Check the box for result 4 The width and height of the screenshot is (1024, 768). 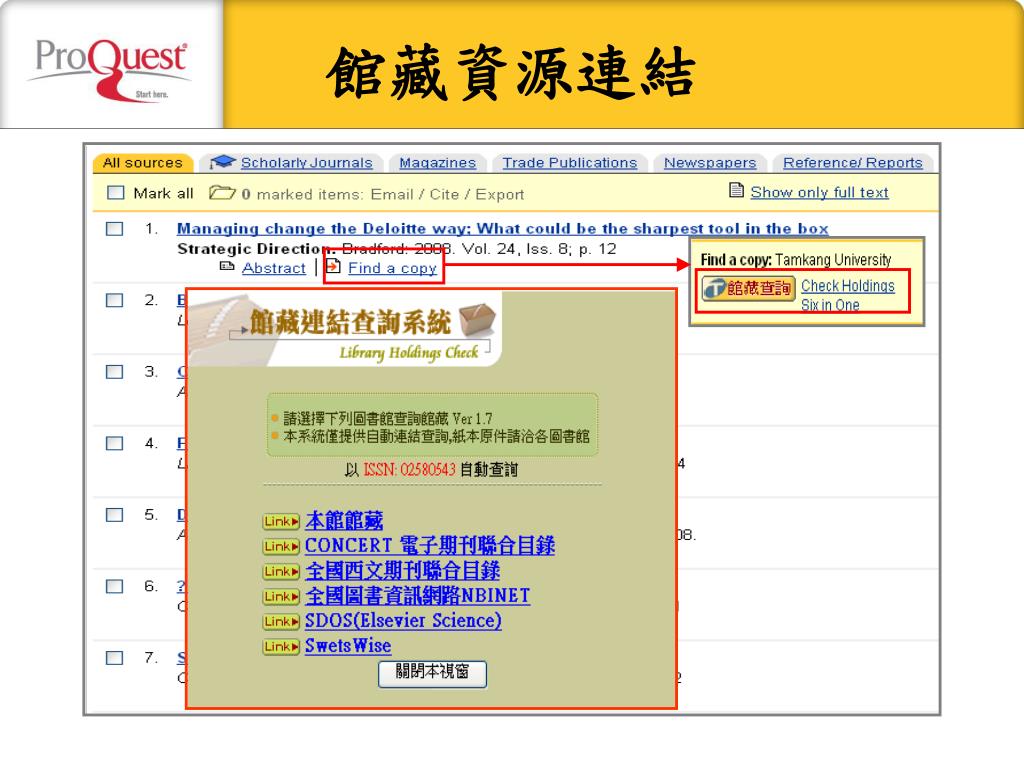114,443
